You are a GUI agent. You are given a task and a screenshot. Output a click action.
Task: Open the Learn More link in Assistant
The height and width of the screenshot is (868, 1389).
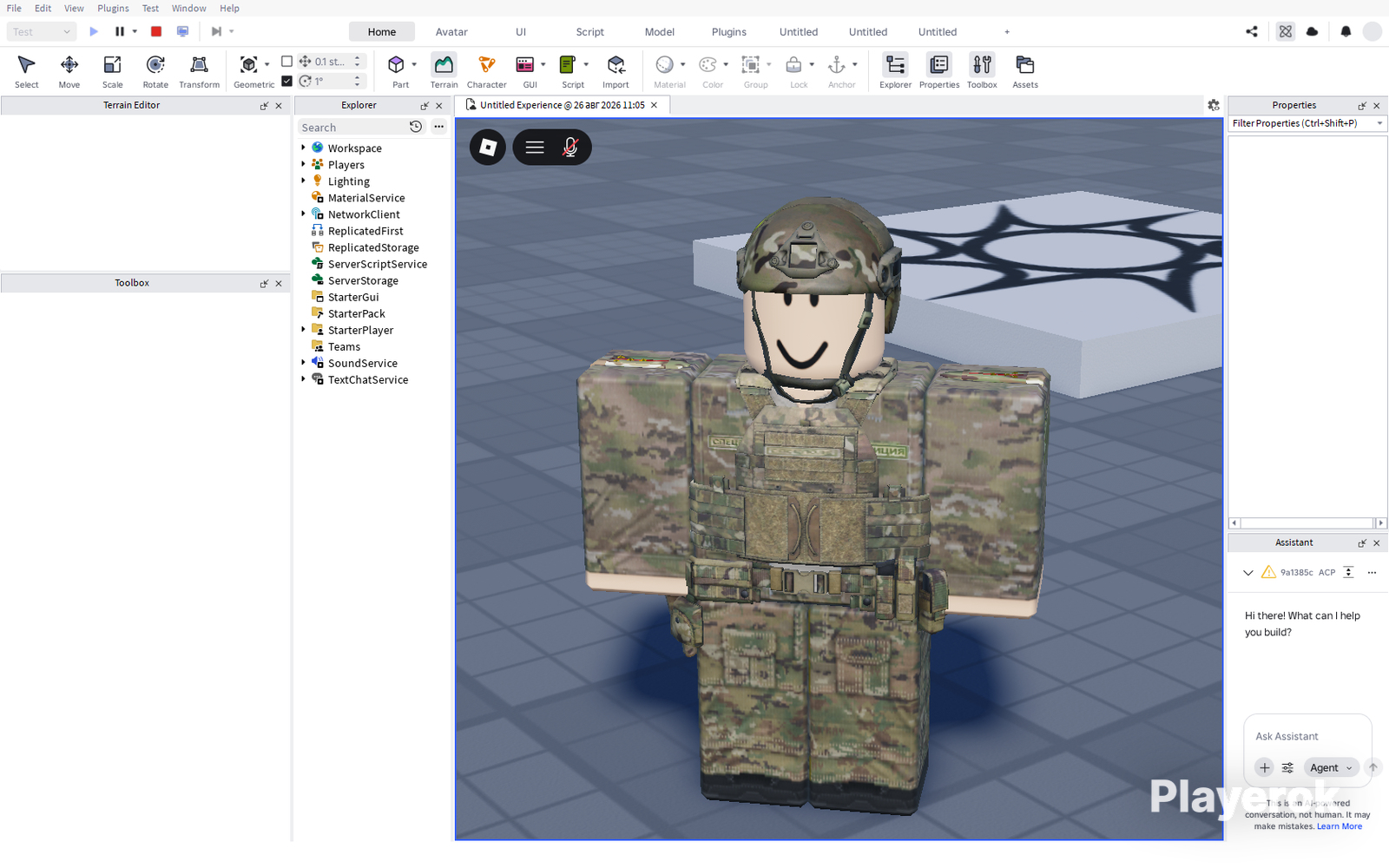pos(1340,826)
